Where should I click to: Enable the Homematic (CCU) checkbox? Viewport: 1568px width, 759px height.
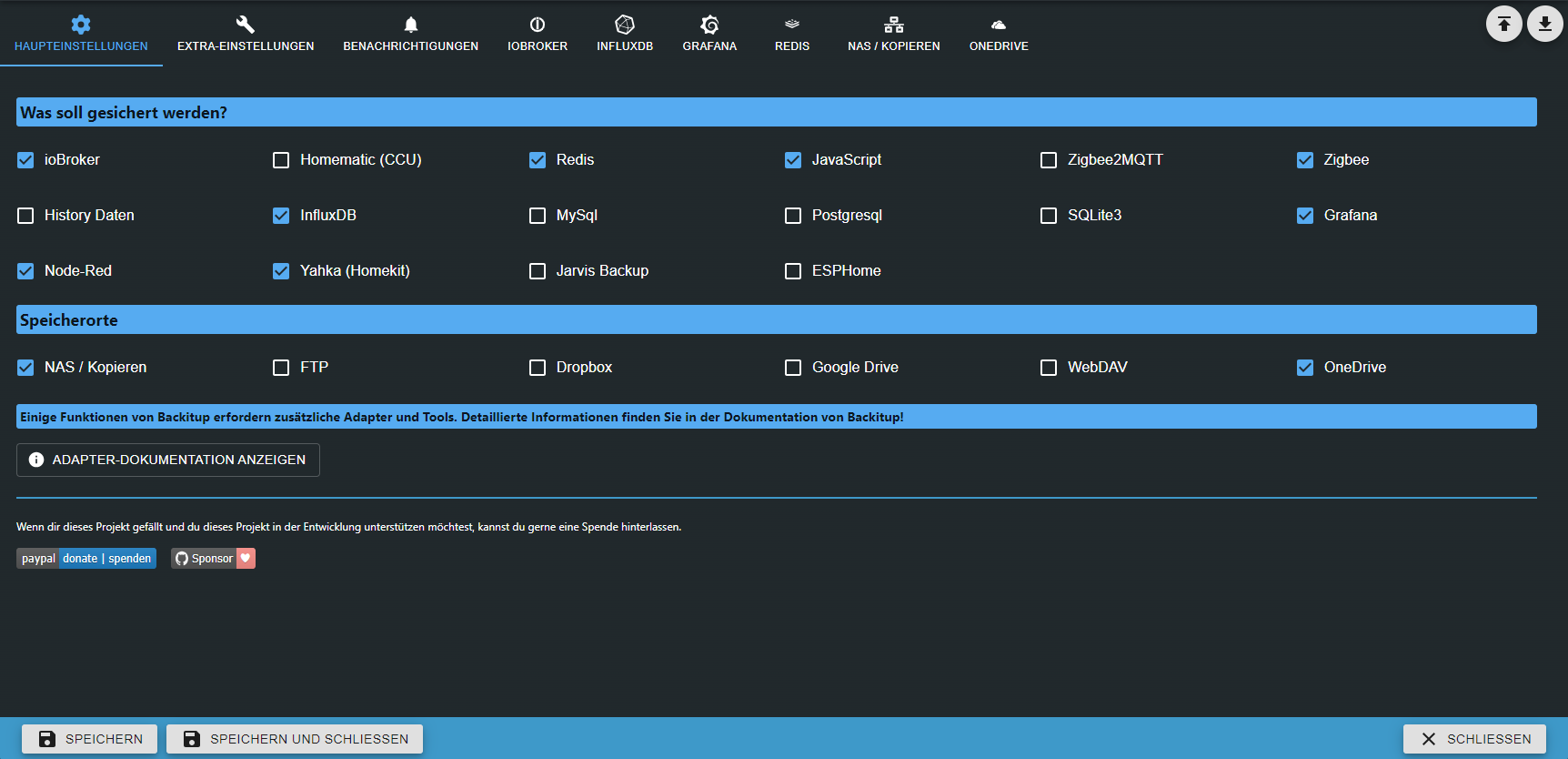(281, 160)
